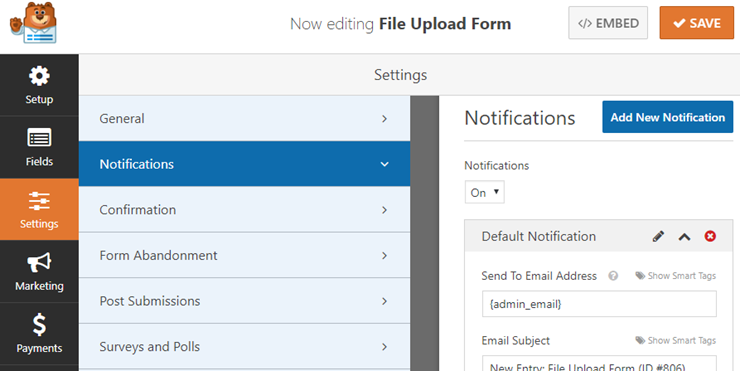The width and height of the screenshot is (740, 371).
Task: Click the Send To Email Address field
Action: tap(599, 304)
